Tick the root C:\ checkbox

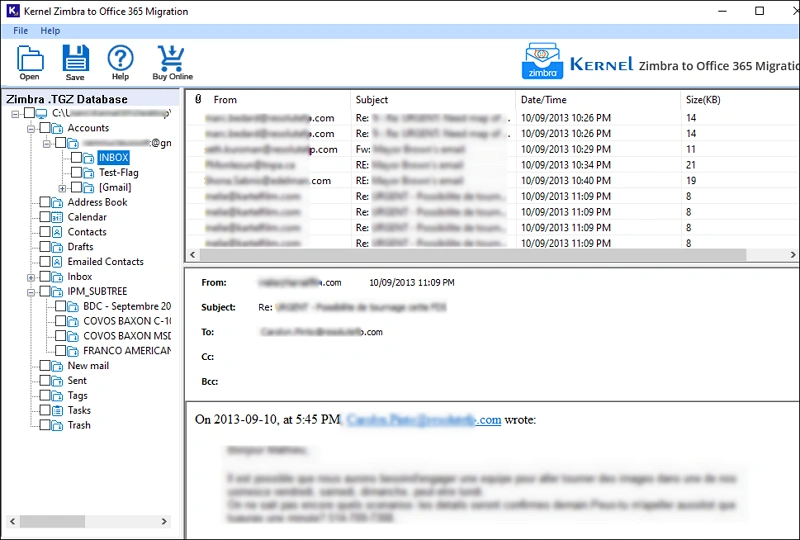click(30, 112)
